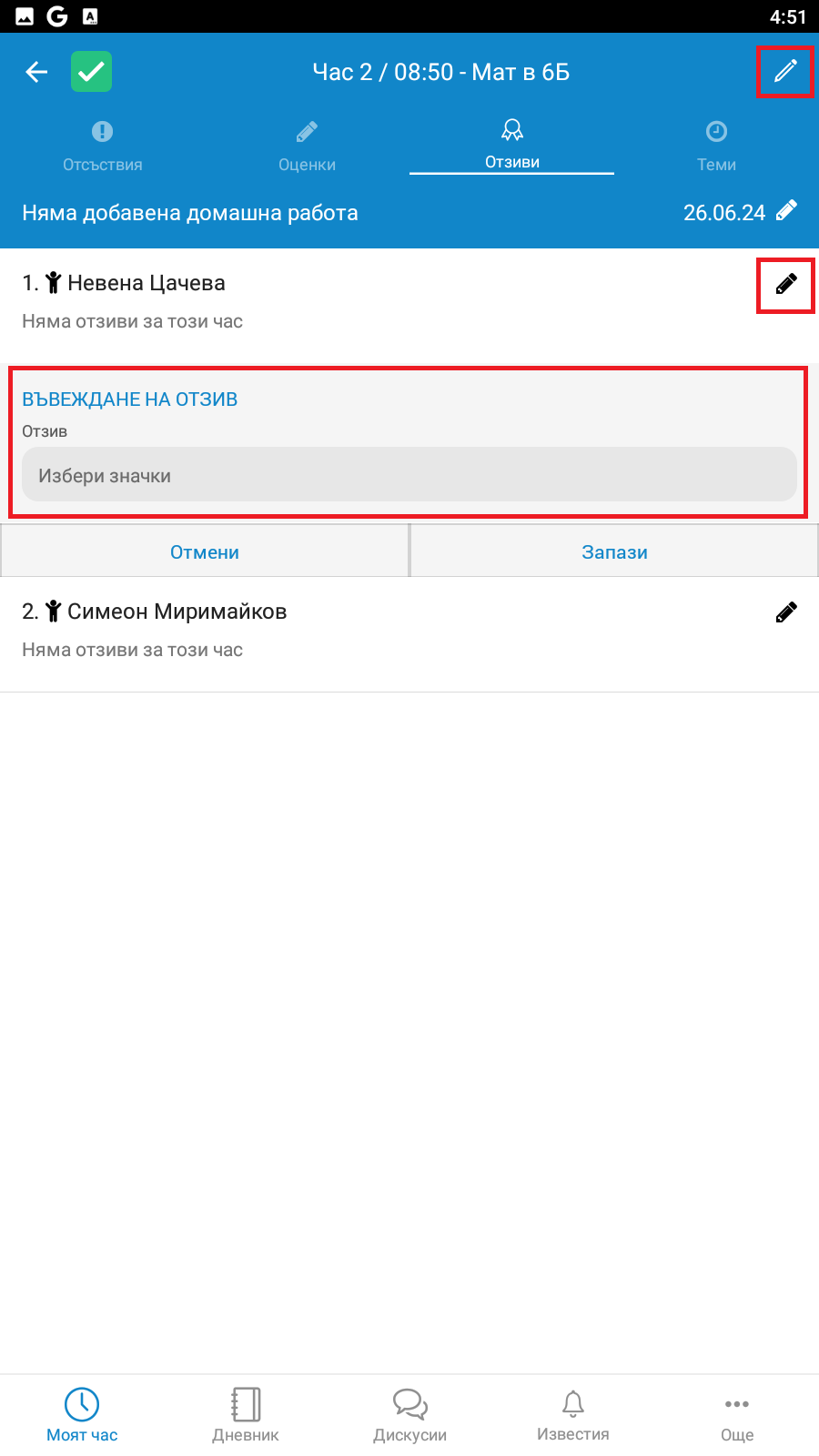Open the edit pencil in the header
819x1456 pixels.
(785, 71)
